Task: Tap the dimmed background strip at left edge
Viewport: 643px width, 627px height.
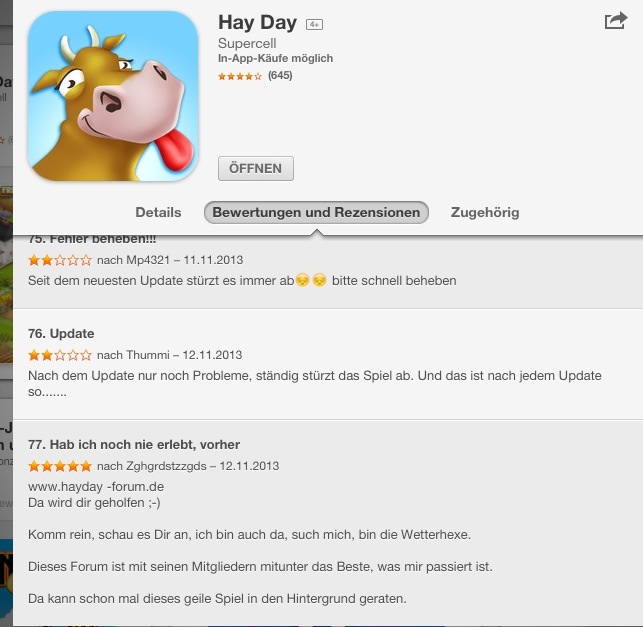Action: click(x=6, y=313)
